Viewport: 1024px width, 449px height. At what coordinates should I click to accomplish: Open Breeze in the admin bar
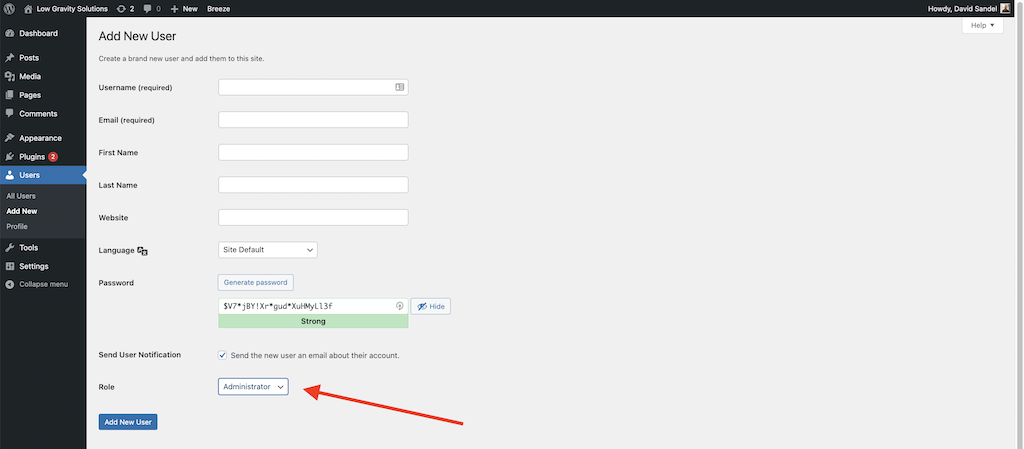pos(218,9)
